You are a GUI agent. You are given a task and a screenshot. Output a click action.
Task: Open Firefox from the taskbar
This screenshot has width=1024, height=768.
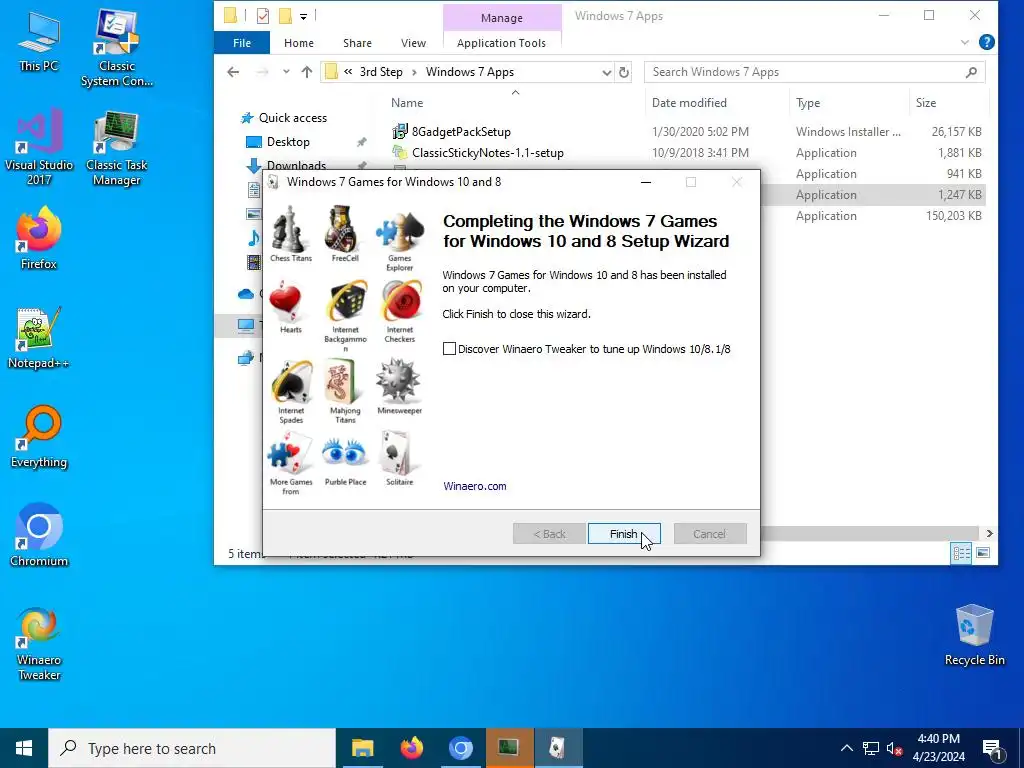tap(411, 748)
